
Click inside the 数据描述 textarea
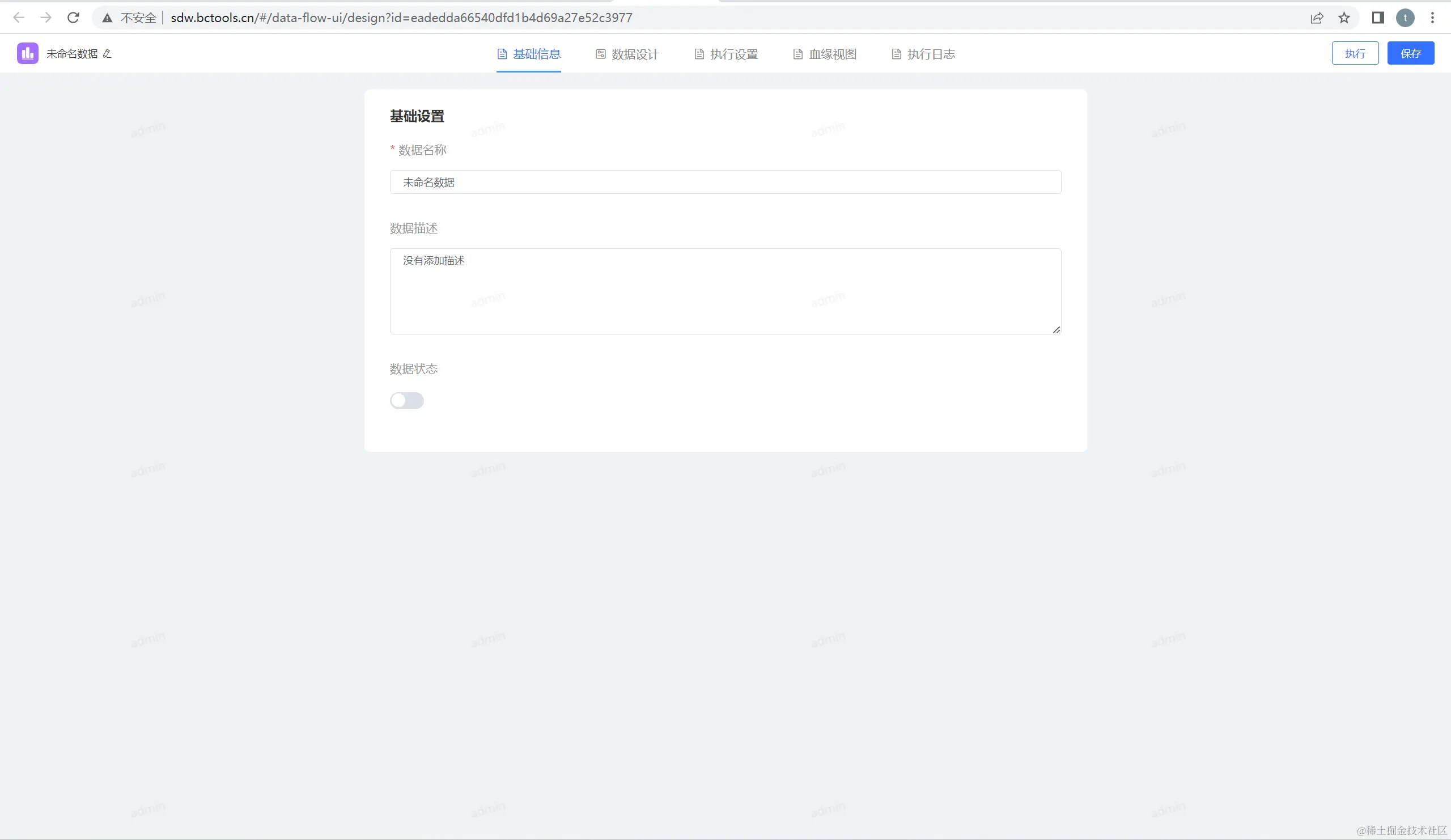[725, 291]
